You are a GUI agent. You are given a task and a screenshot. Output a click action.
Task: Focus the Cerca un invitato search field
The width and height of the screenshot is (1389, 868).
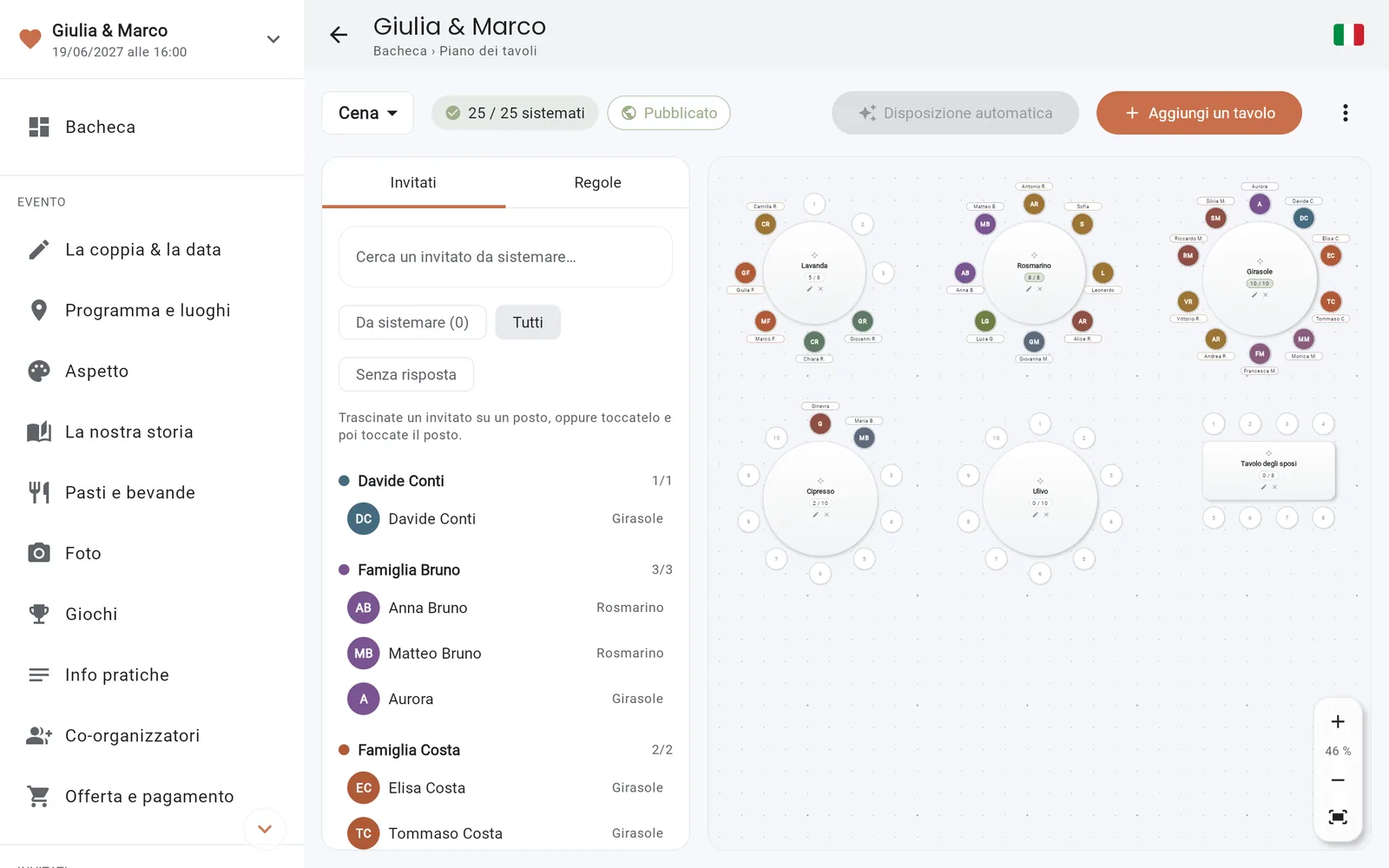click(505, 257)
